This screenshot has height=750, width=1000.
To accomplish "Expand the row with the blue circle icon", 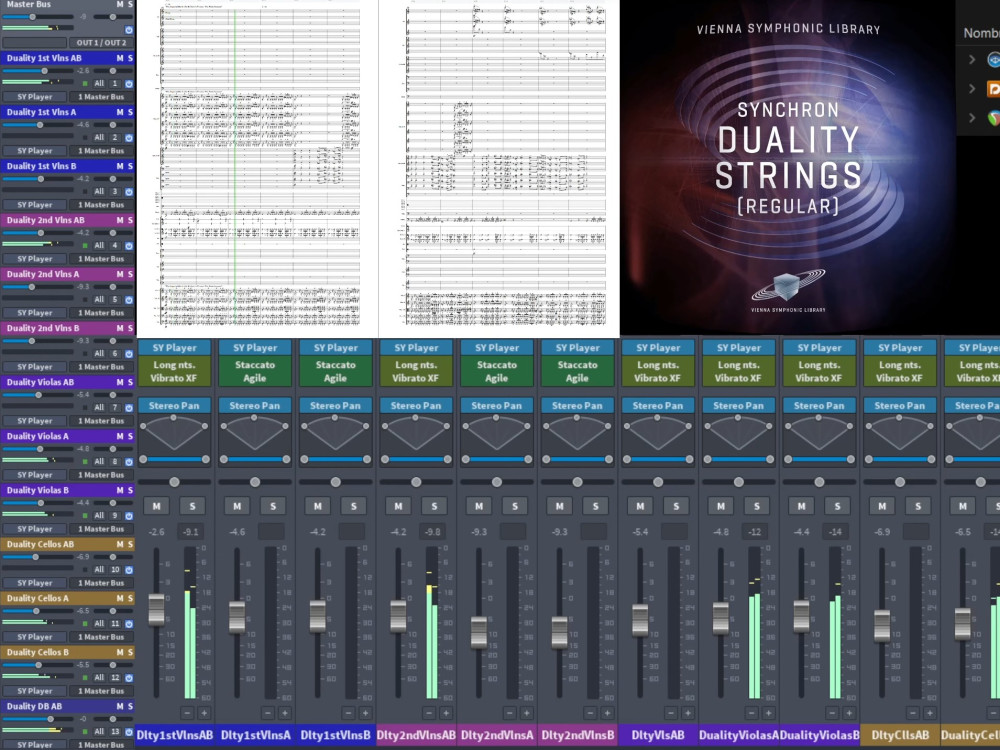I will tap(972, 59).
